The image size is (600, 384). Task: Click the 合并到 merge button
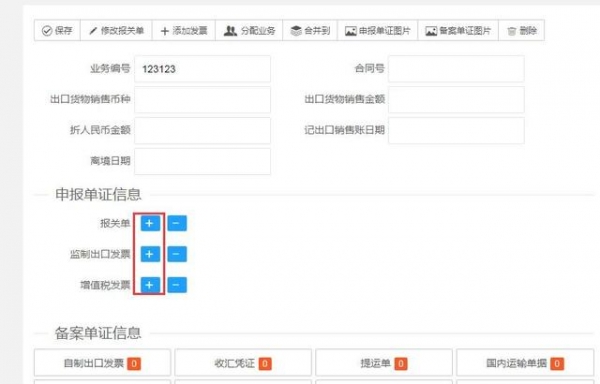(310, 31)
